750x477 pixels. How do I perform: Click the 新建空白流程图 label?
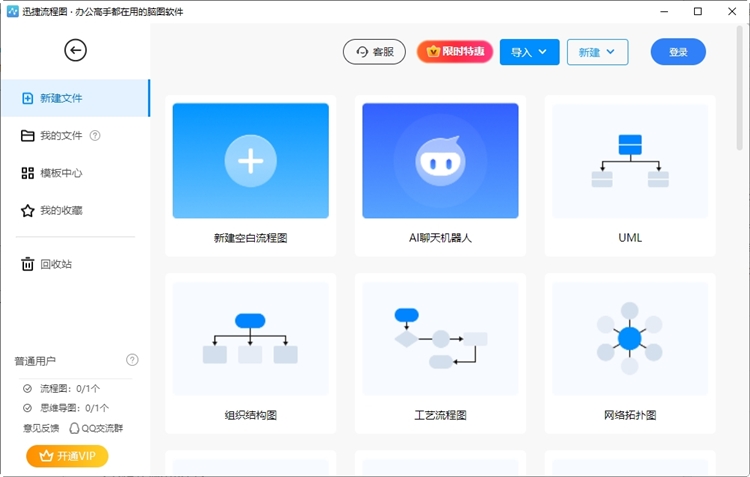[251, 238]
